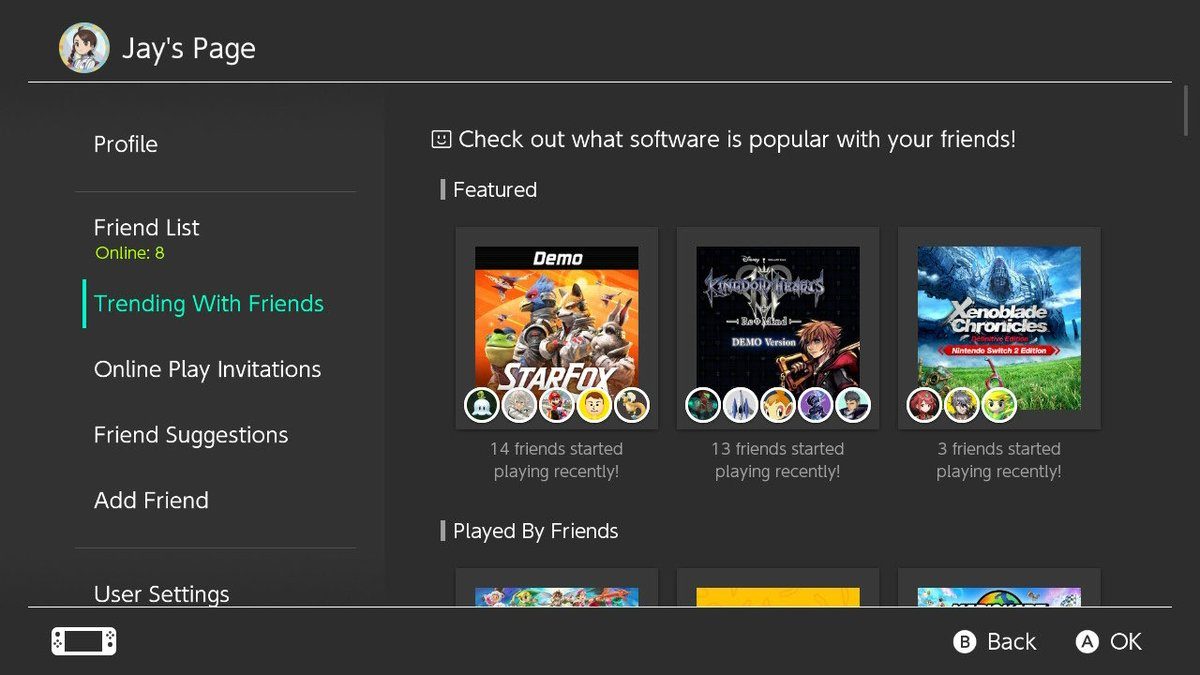The height and width of the screenshot is (675, 1200).
Task: Click the grey-haired friend avatar on Star Fox
Action: click(519, 405)
